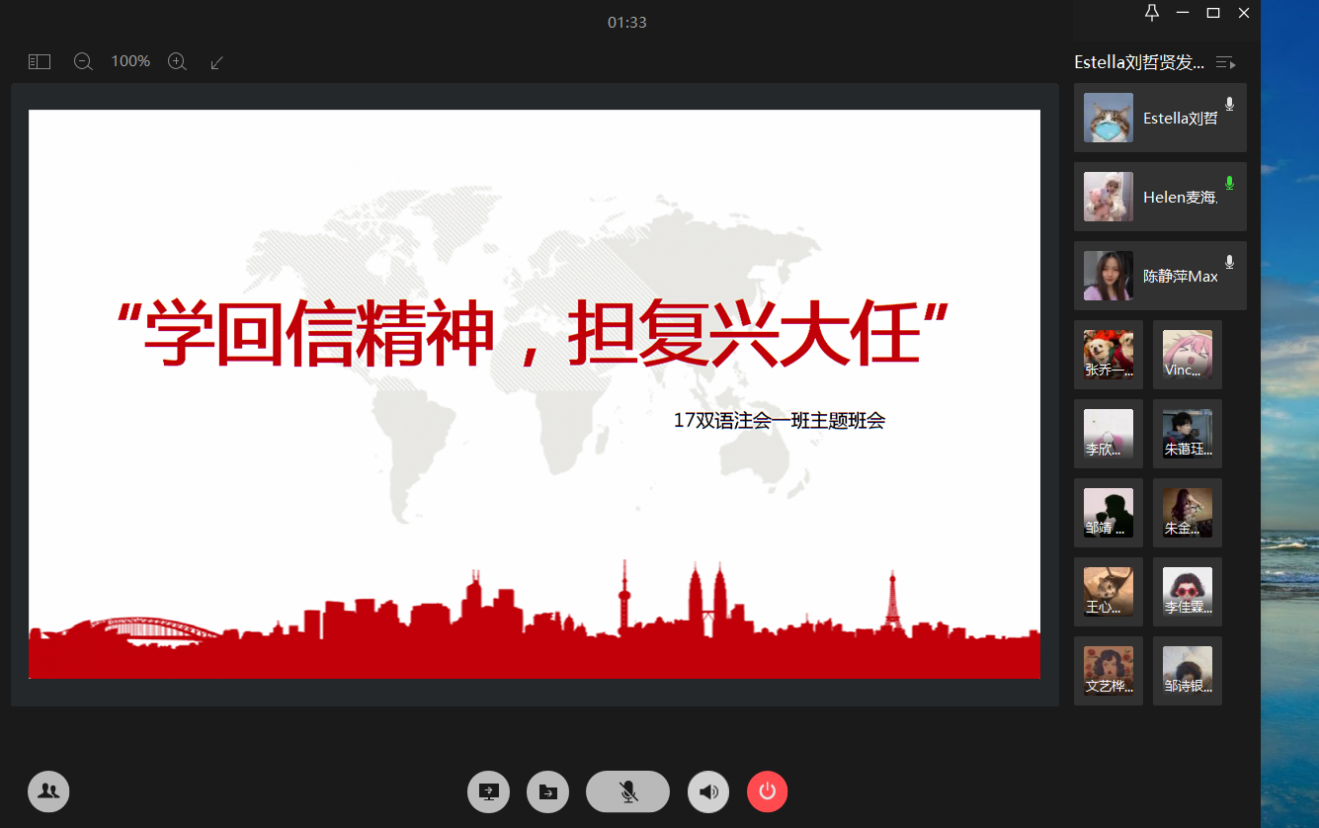Click the Vinc... participant thumbnail
This screenshot has width=1319, height=828.
[x=1187, y=355]
